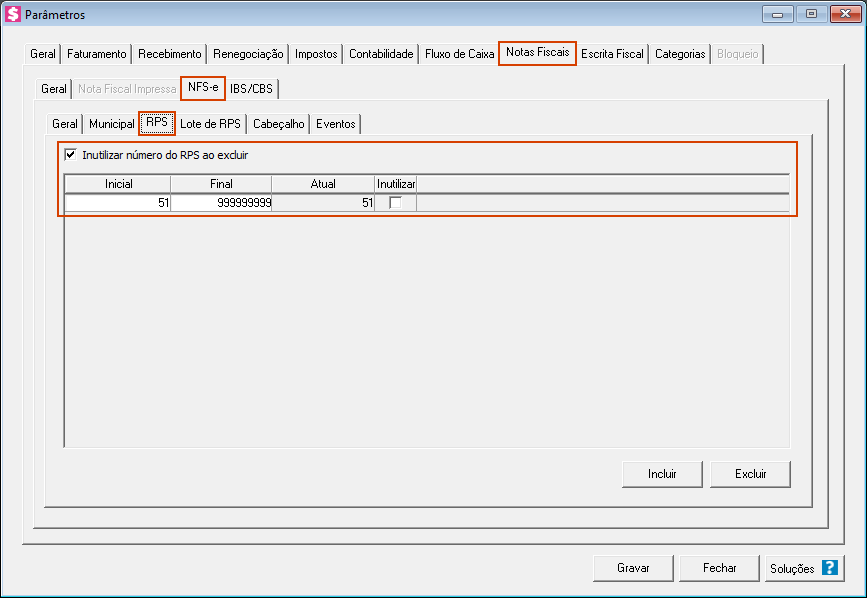Select the Impostos tab
This screenshot has width=867, height=598.
316,54
